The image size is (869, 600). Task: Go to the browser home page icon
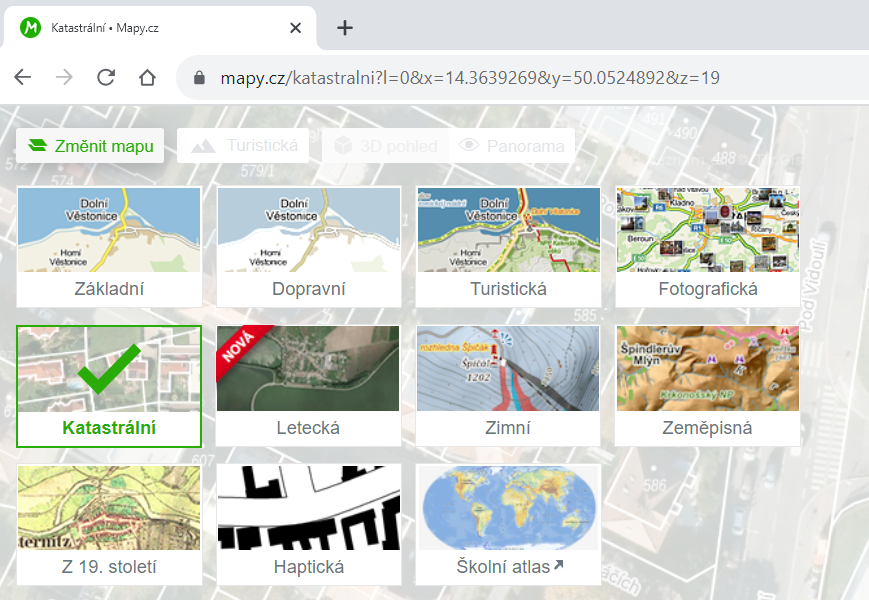[147, 77]
